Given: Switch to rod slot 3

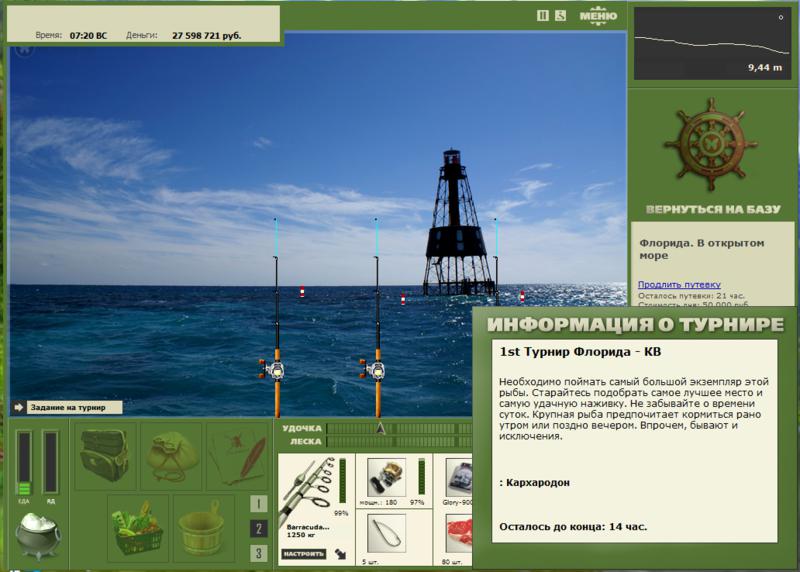Looking at the screenshot, I should (259, 553).
